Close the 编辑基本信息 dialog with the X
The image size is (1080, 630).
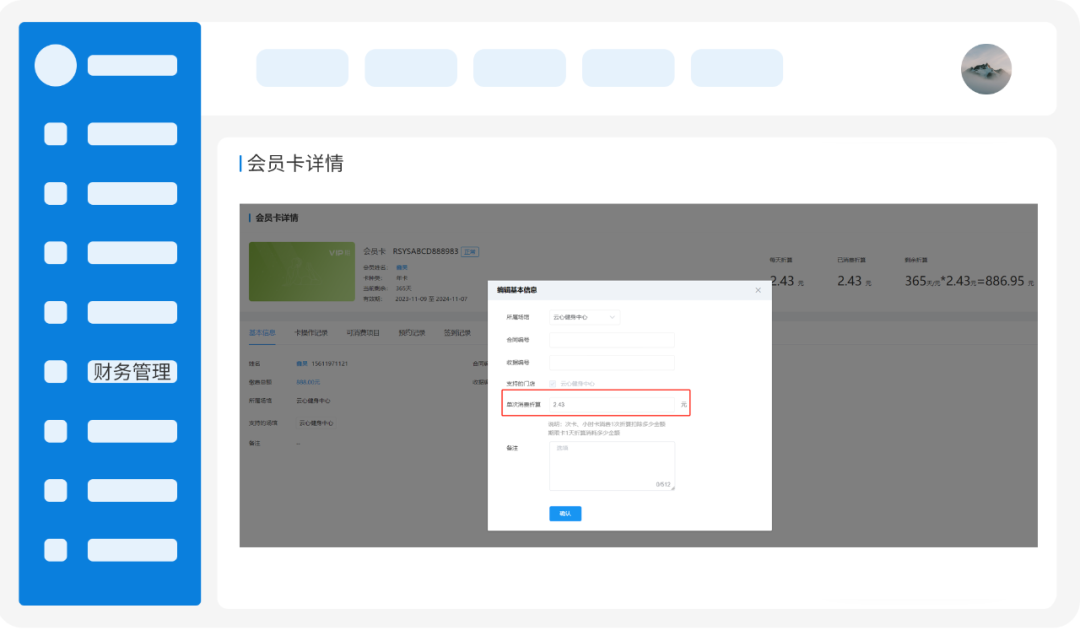pyautogui.click(x=758, y=290)
